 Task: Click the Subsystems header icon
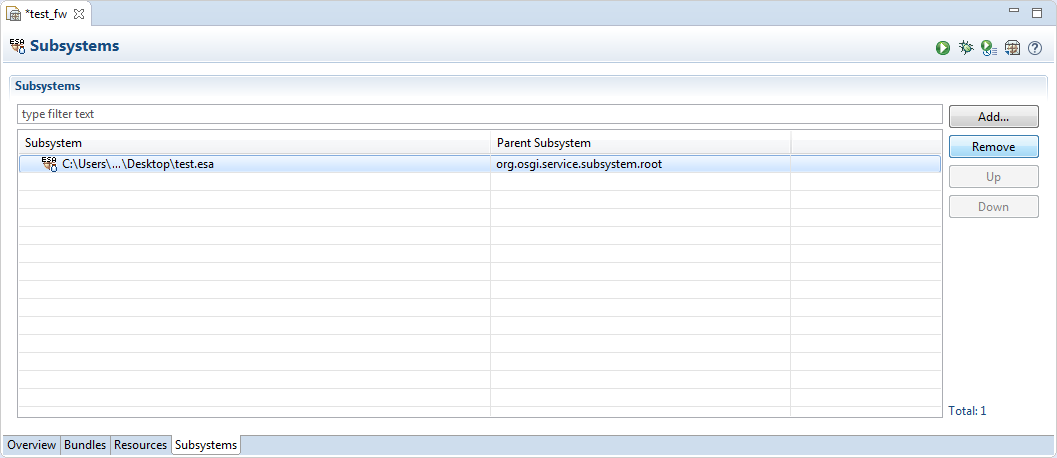click(17, 46)
